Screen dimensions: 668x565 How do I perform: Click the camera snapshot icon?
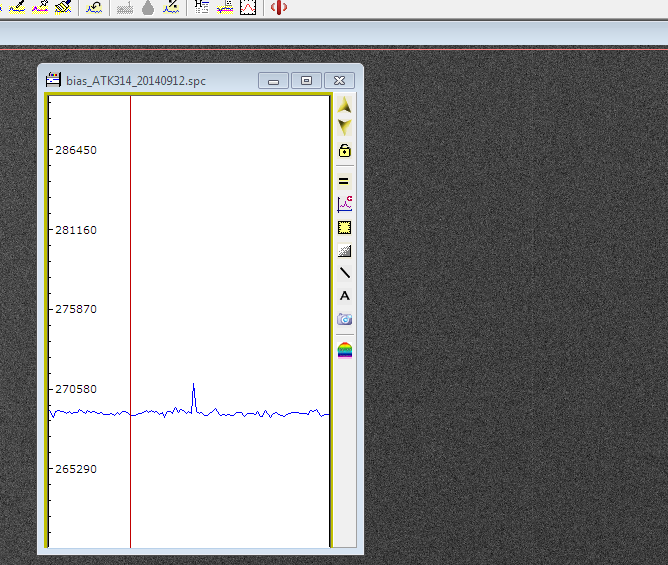(344, 319)
